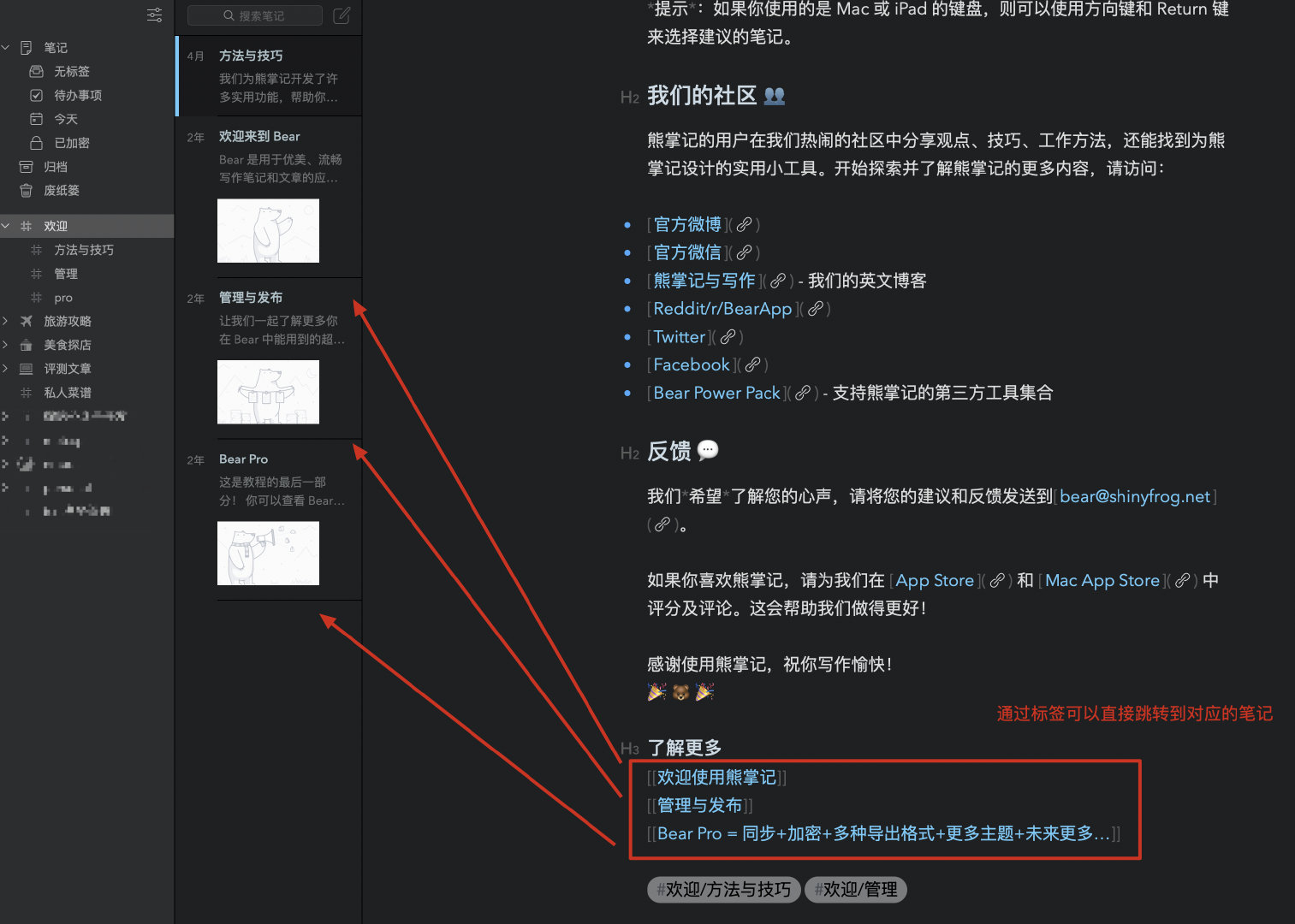Open the 熊掌记与写作 blog link
Image resolution: width=1295 pixels, height=924 pixels.
coord(704,281)
